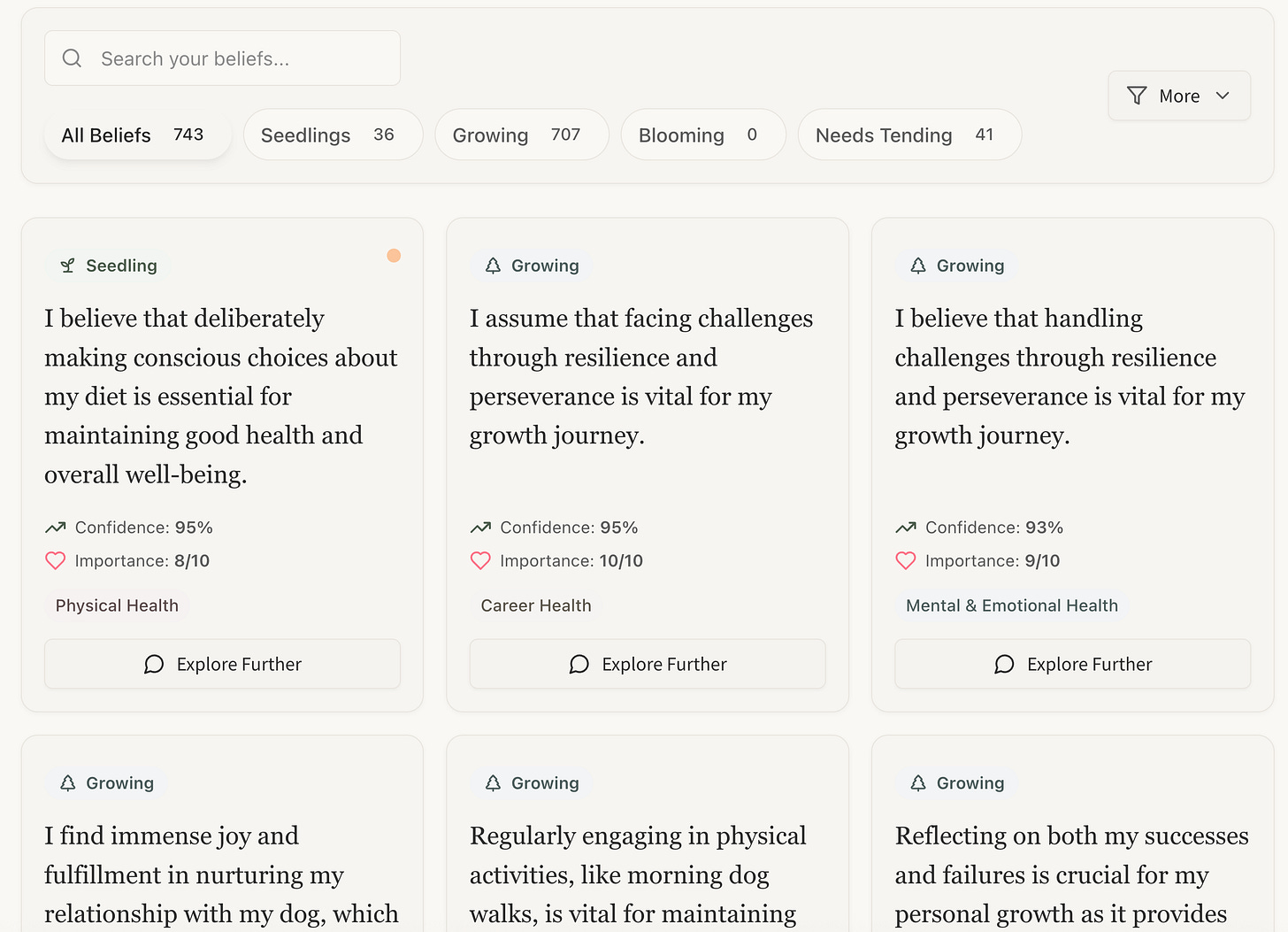Image resolution: width=1288 pixels, height=932 pixels.
Task: Select the All Beliefs tab
Action: coord(137,135)
